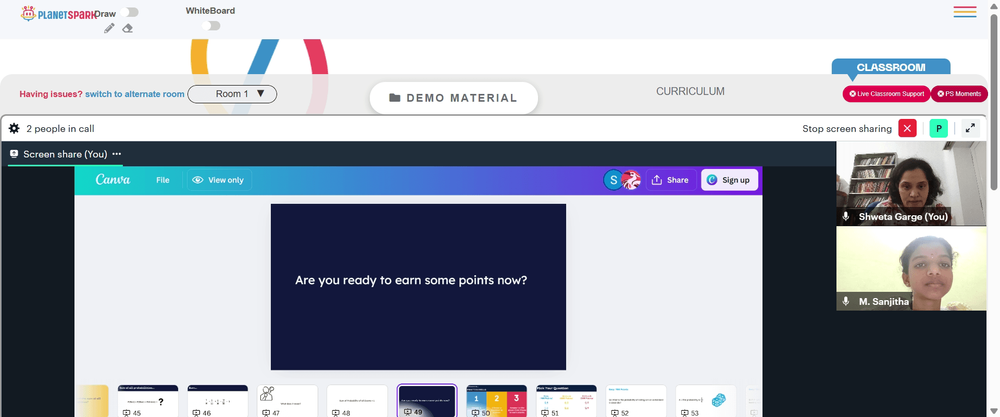Click the page vertical scrollbar
Screen dimensions: 1000x417
tap(994, 102)
